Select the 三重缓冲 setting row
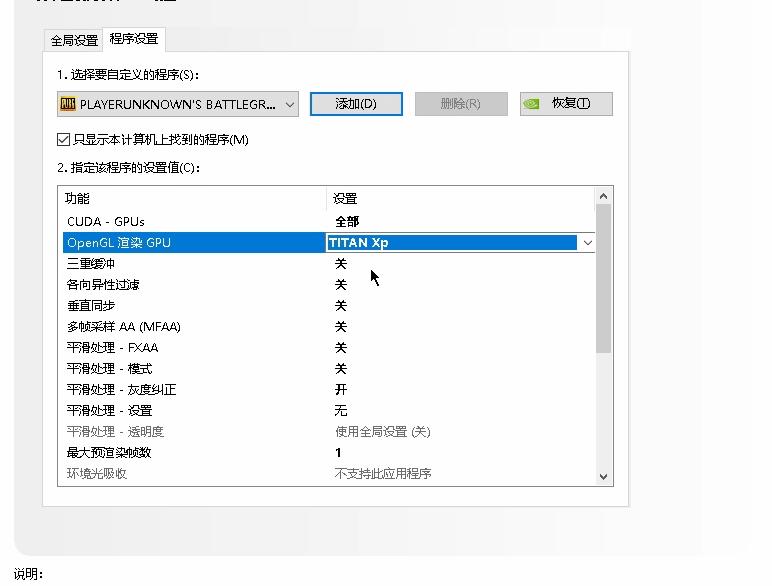The width and height of the screenshot is (772, 586). pos(329,264)
